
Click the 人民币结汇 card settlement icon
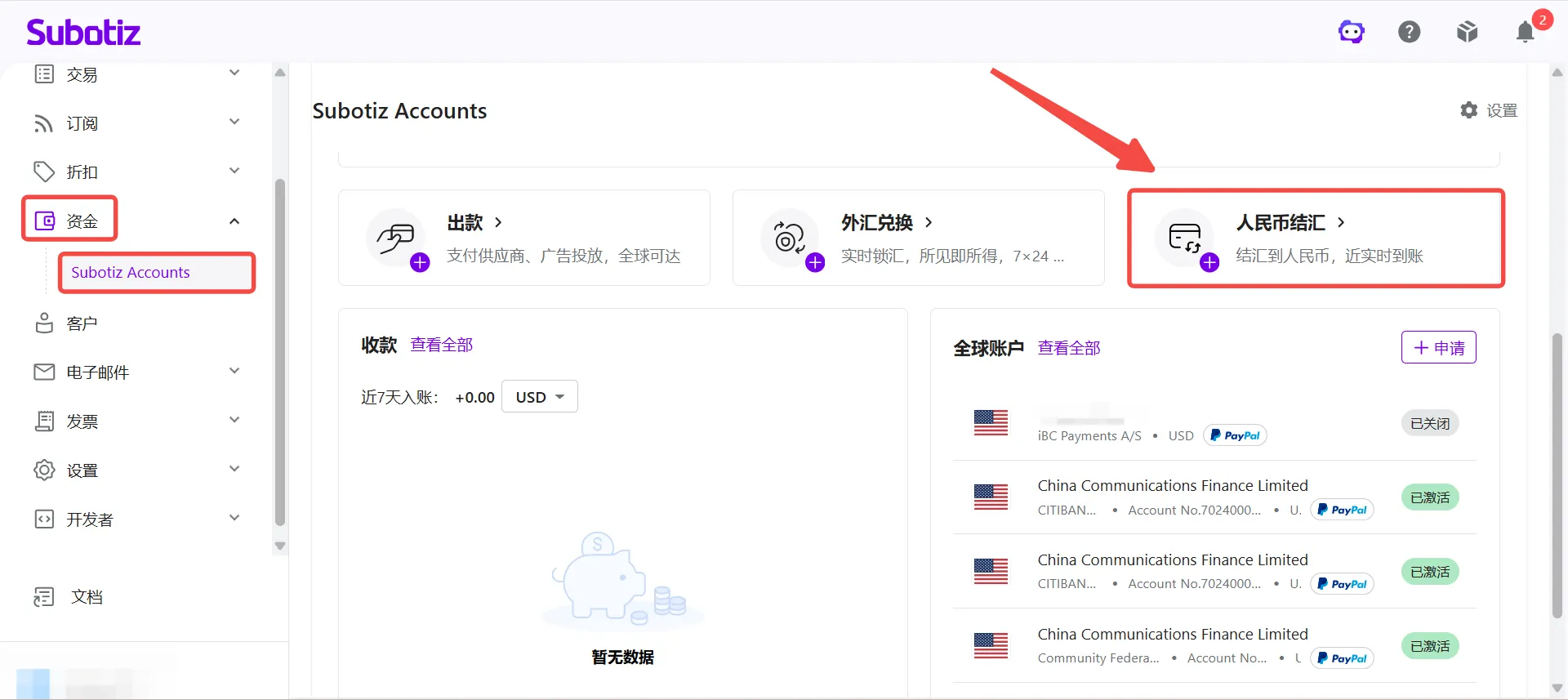click(1185, 238)
